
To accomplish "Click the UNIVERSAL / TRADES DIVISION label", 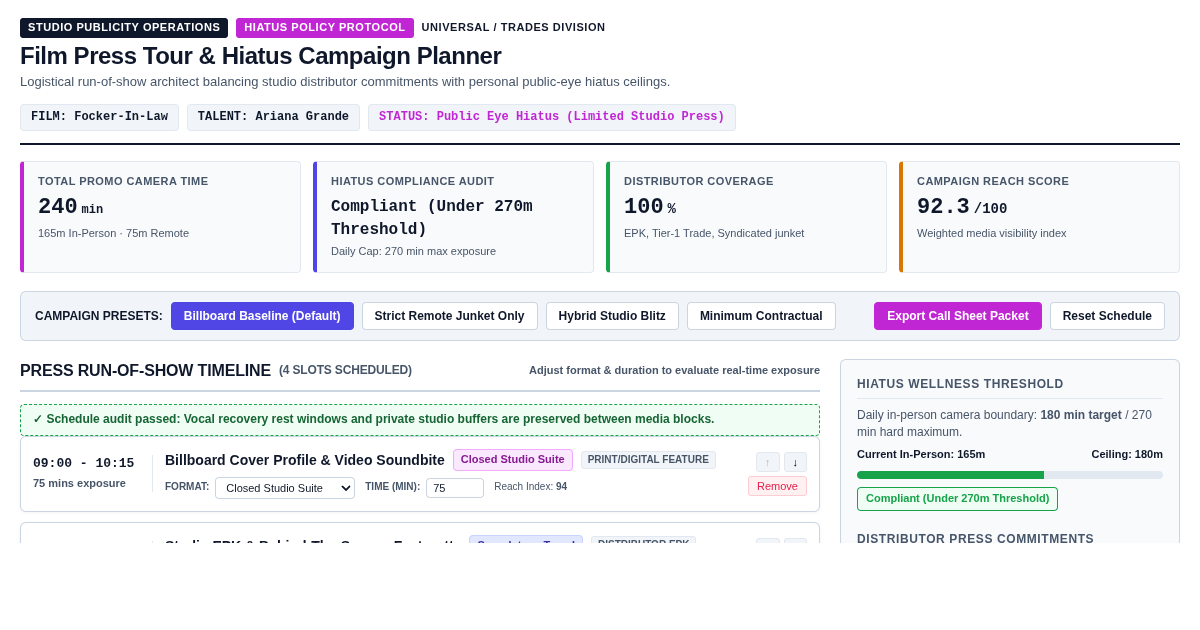I will coord(513,28).
